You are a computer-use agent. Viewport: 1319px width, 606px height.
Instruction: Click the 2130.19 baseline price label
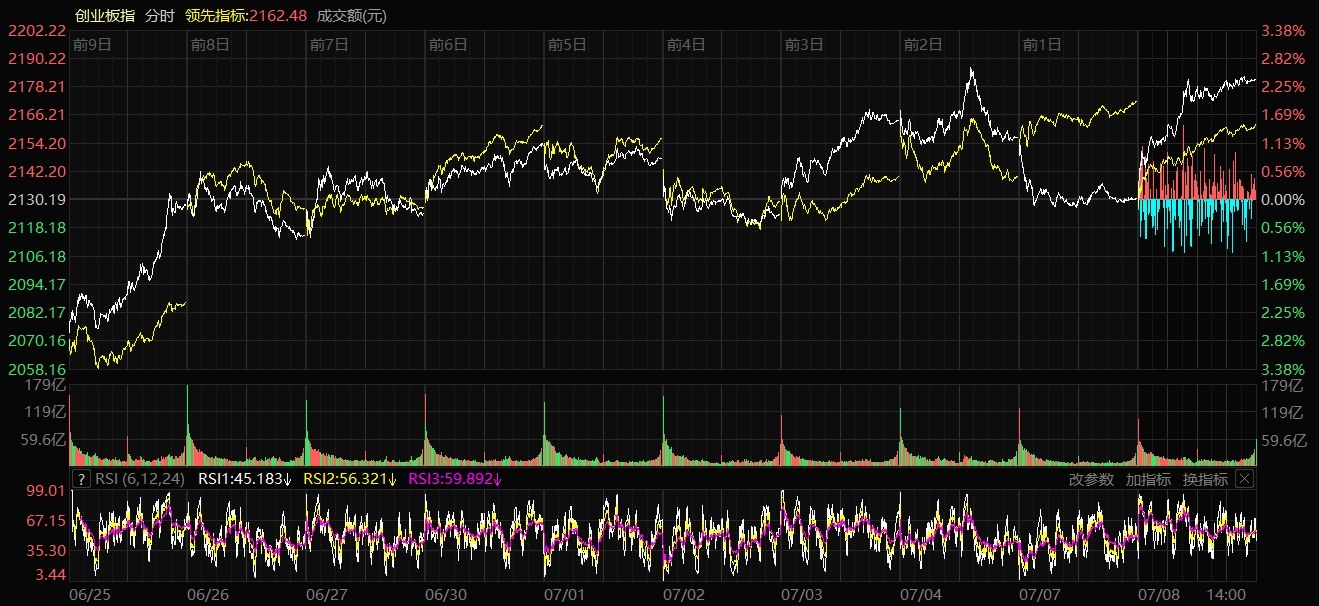pos(36,200)
